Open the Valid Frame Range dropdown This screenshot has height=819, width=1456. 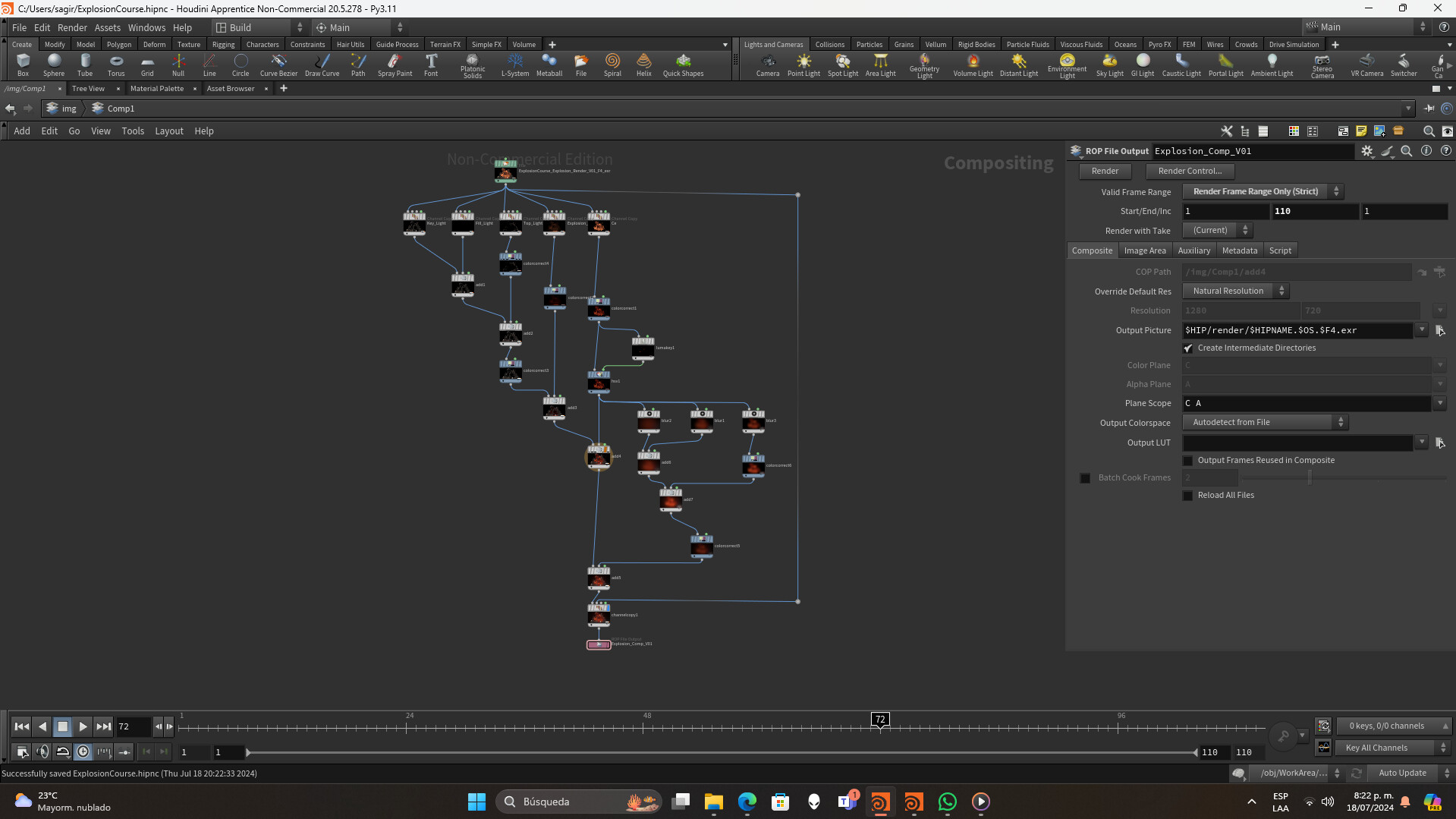(x=1262, y=192)
